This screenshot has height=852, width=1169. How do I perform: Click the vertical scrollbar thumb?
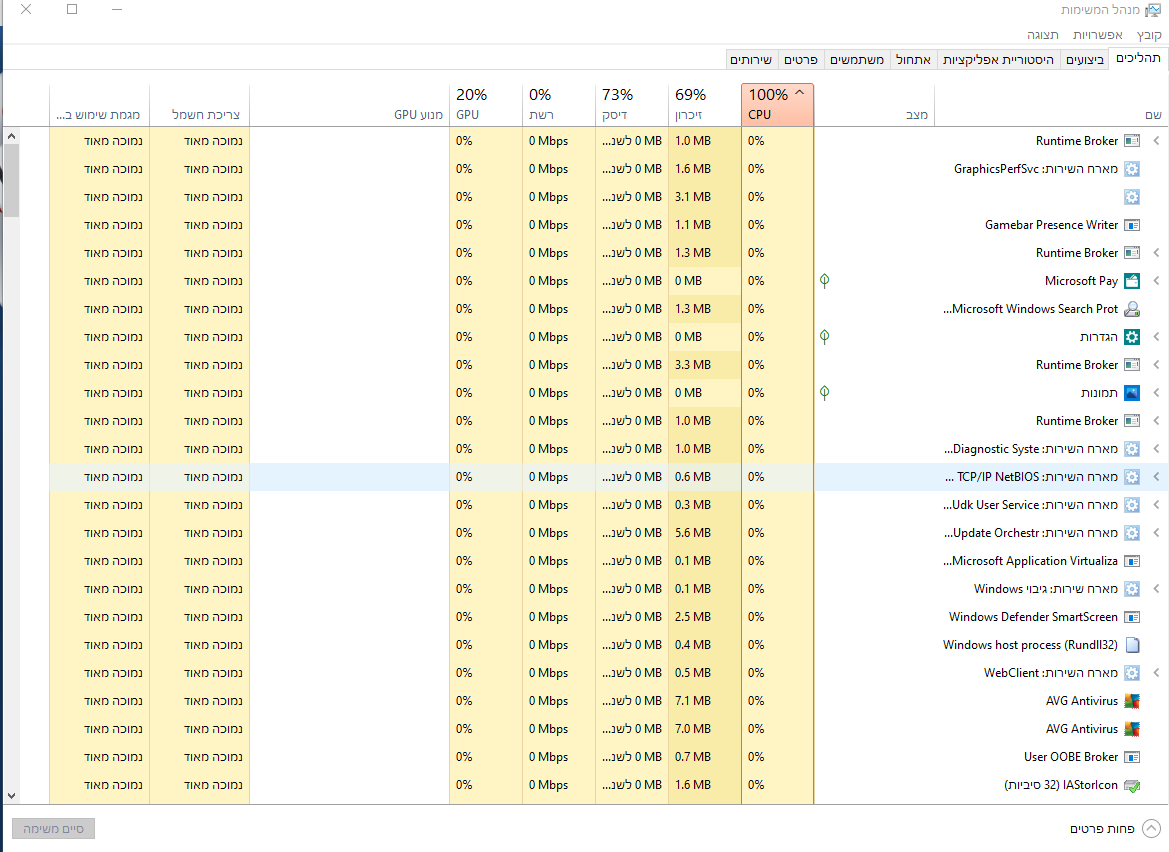[11, 180]
